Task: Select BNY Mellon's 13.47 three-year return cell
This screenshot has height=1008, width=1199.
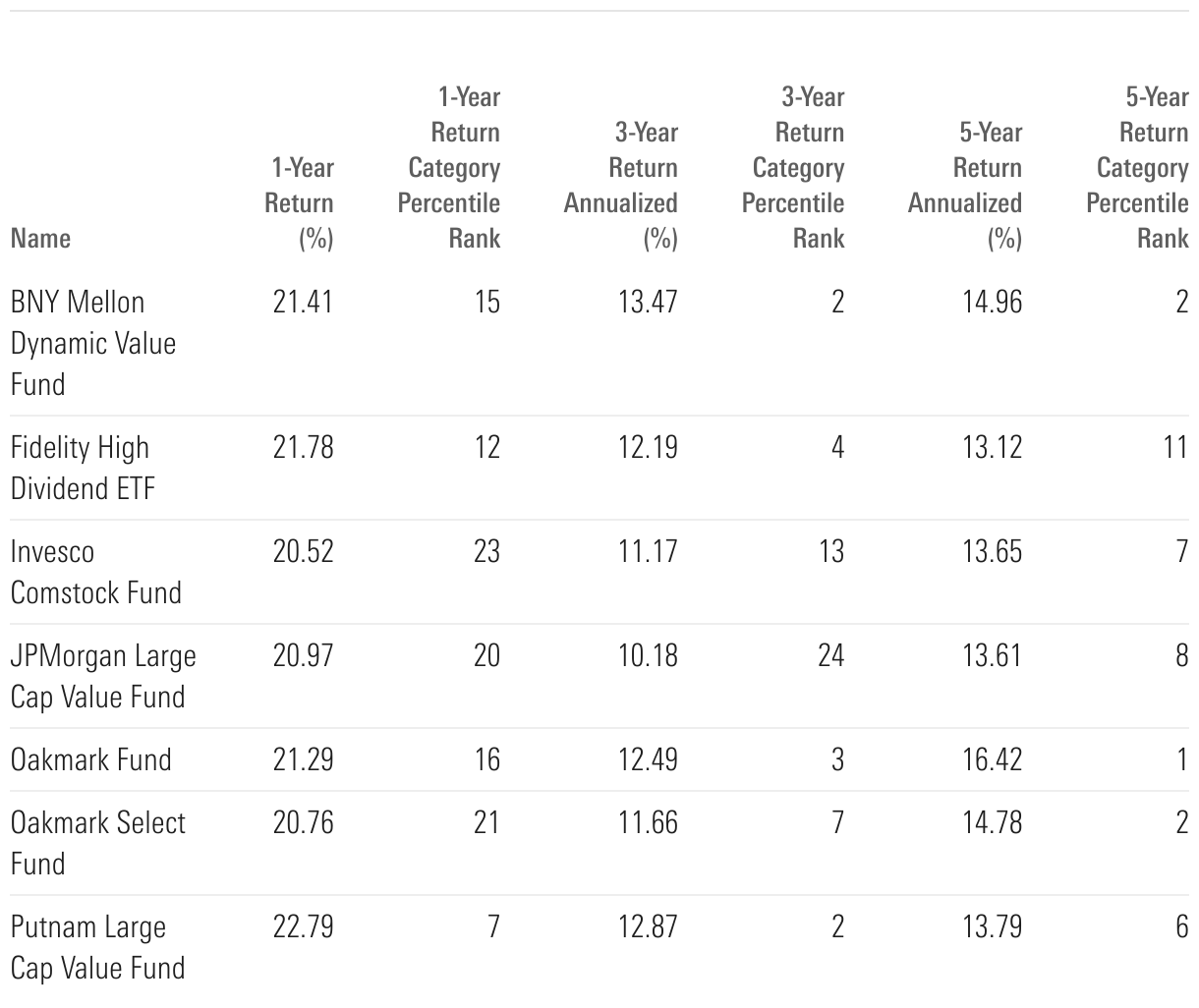Action: (648, 302)
